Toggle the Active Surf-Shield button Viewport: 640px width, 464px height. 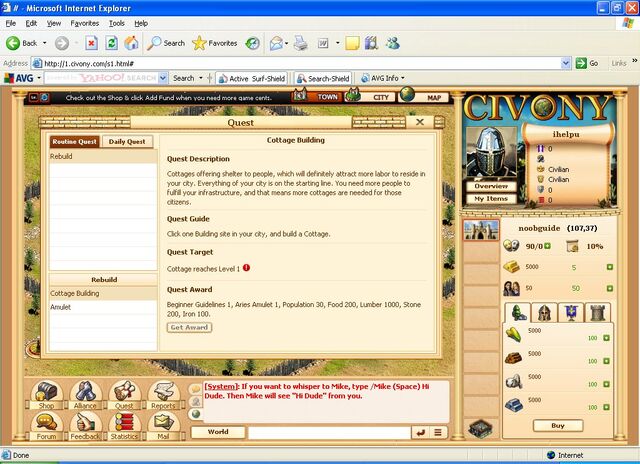(x=252, y=78)
